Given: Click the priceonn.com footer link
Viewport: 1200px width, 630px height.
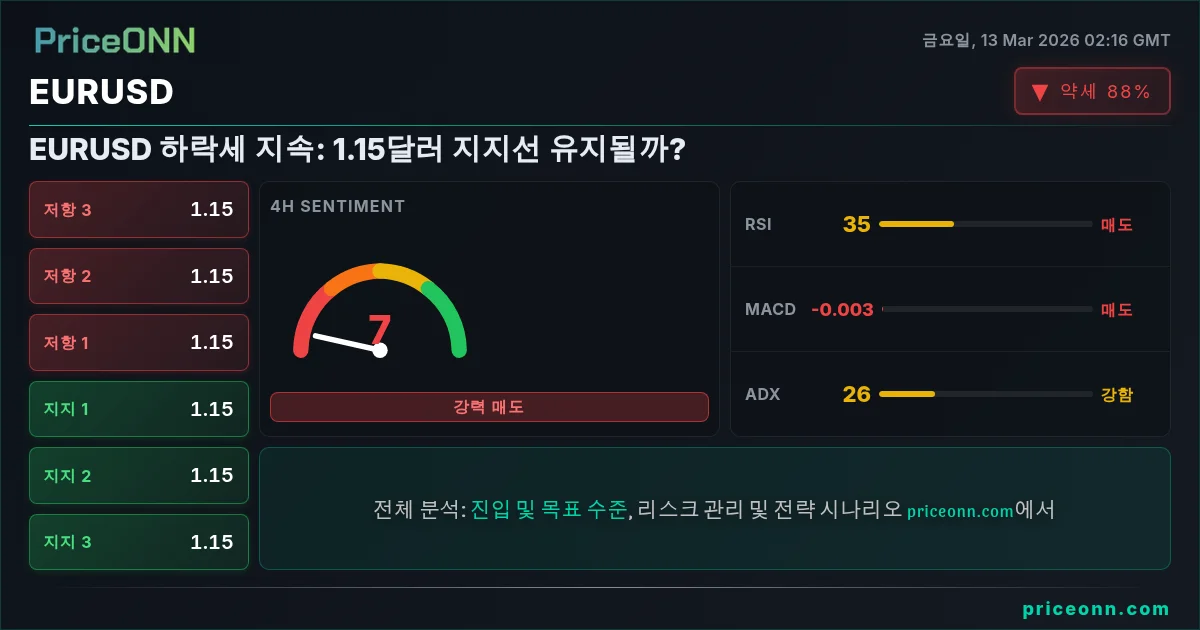Looking at the screenshot, I should [1096, 609].
